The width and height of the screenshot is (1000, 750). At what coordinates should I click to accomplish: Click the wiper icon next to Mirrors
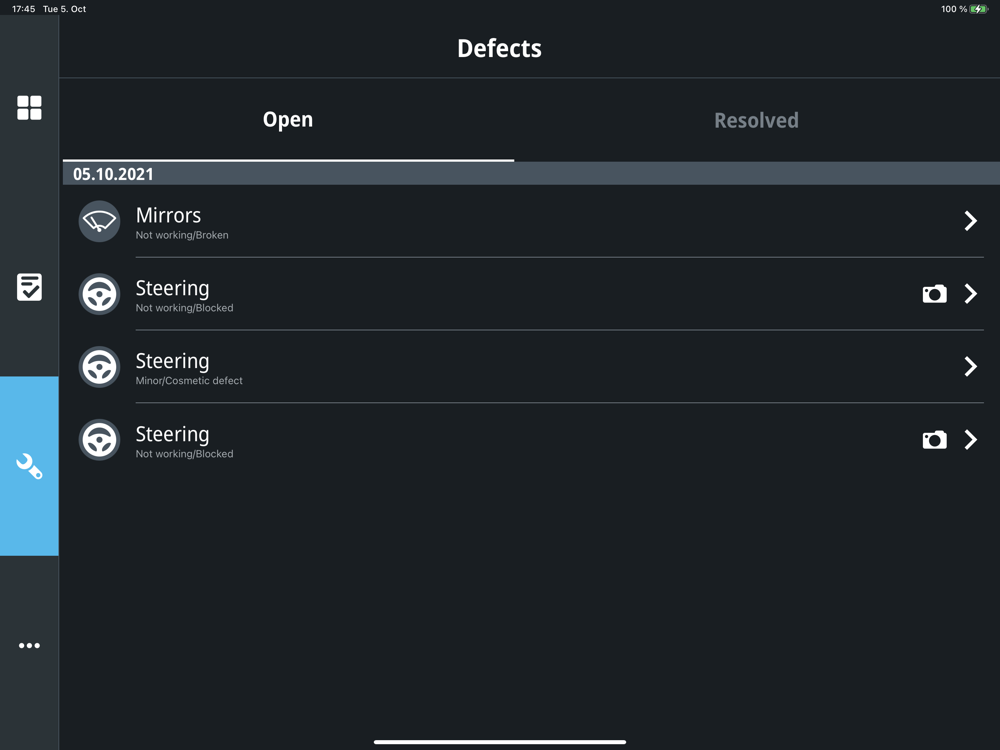click(99, 221)
